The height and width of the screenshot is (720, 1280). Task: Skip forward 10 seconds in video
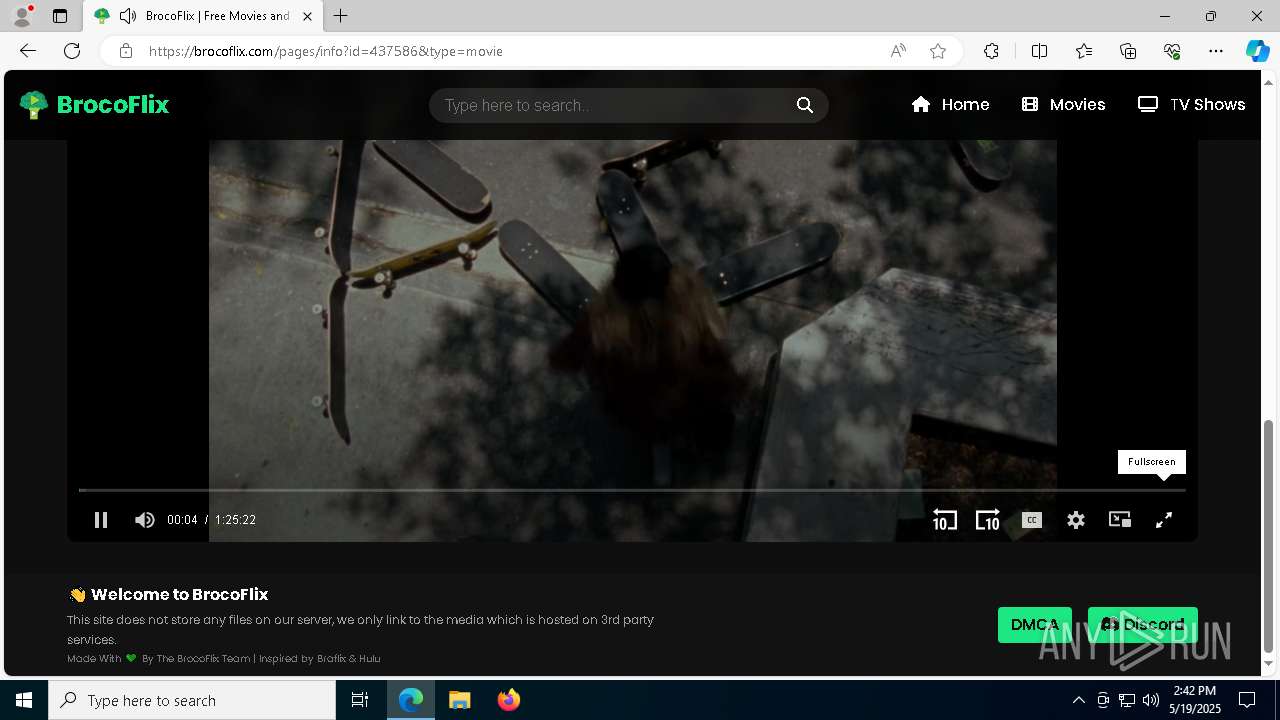987,520
